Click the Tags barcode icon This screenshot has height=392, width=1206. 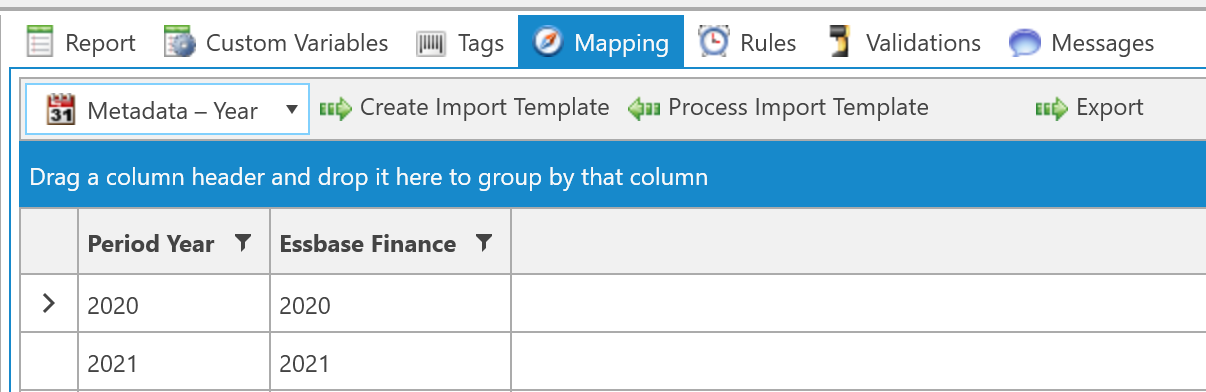[431, 44]
